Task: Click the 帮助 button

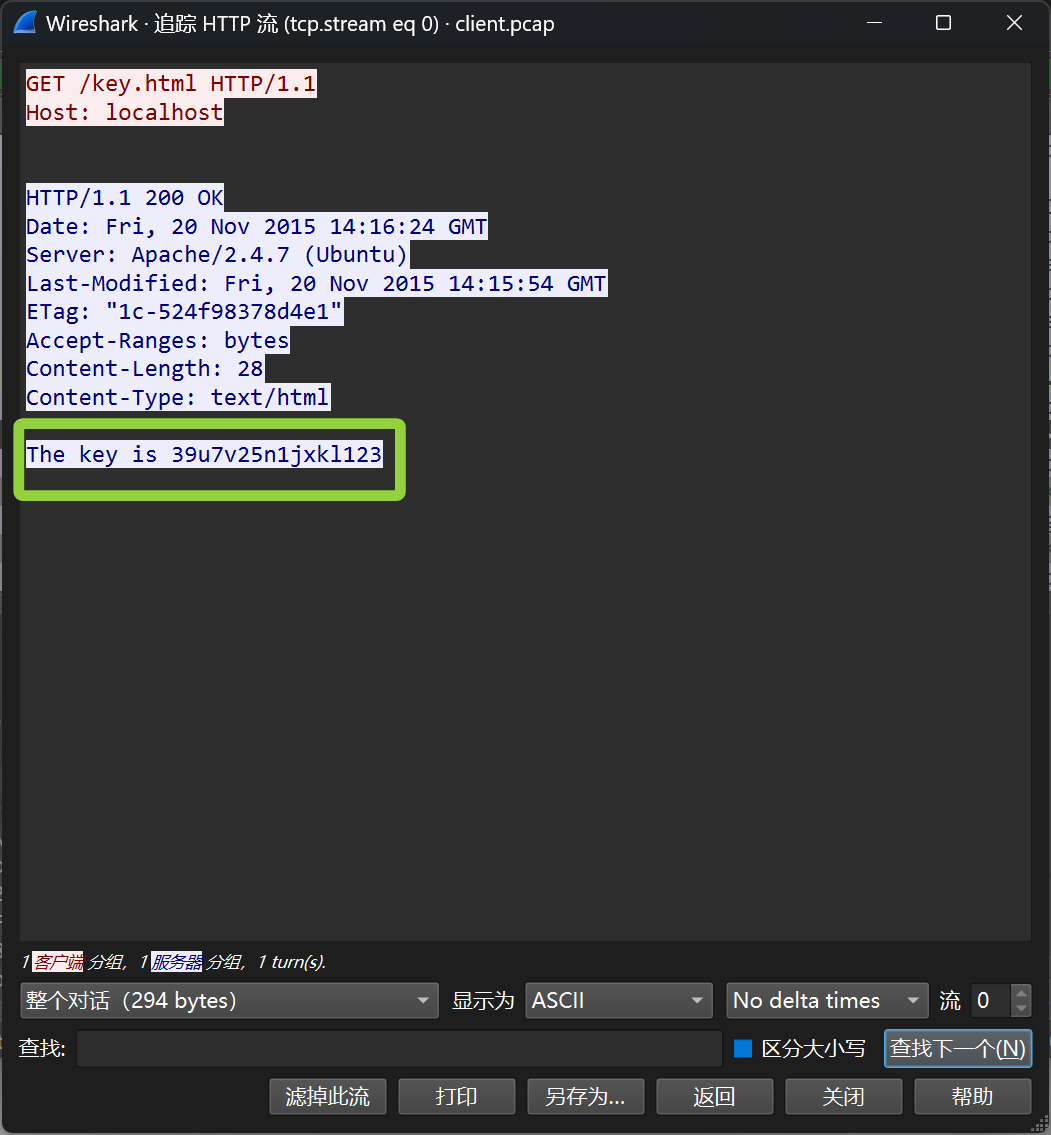Action: coord(972,1096)
